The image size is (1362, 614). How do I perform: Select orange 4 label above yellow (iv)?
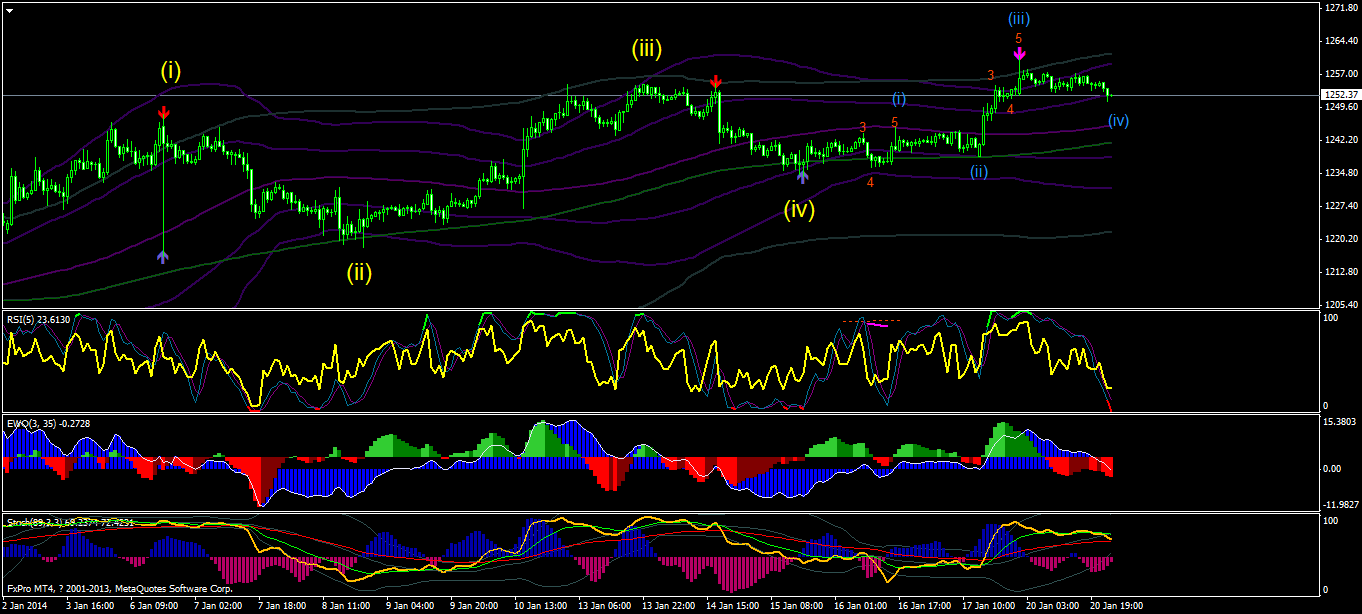(870, 182)
